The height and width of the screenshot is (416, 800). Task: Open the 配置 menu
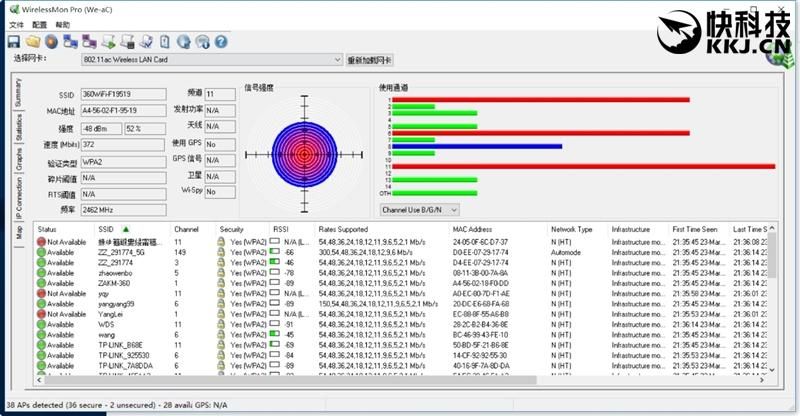tap(39, 25)
